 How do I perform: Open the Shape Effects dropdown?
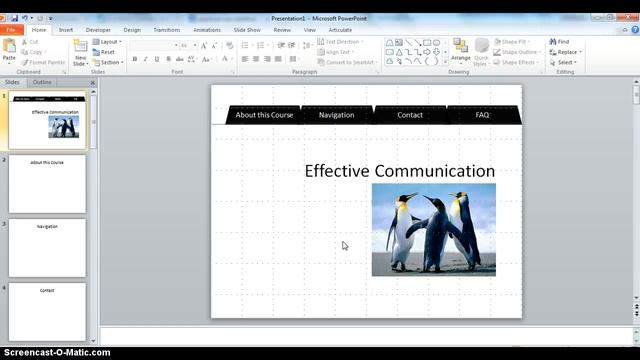pyautogui.click(x=516, y=62)
